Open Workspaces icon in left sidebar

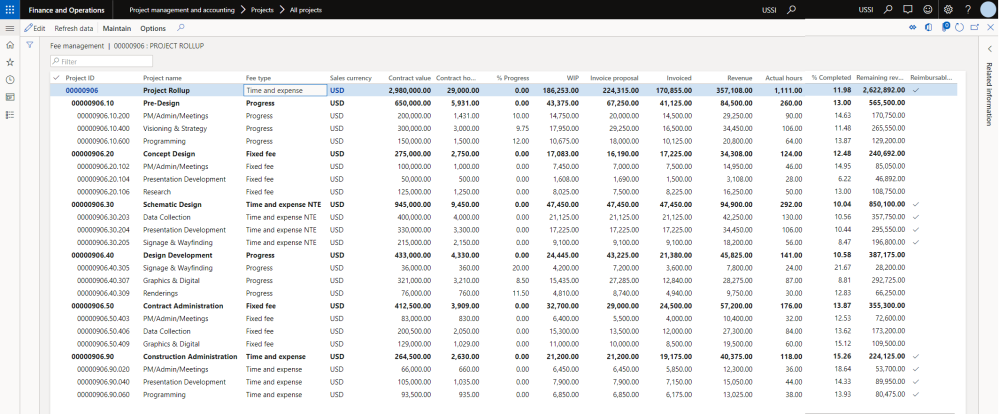(x=10, y=97)
